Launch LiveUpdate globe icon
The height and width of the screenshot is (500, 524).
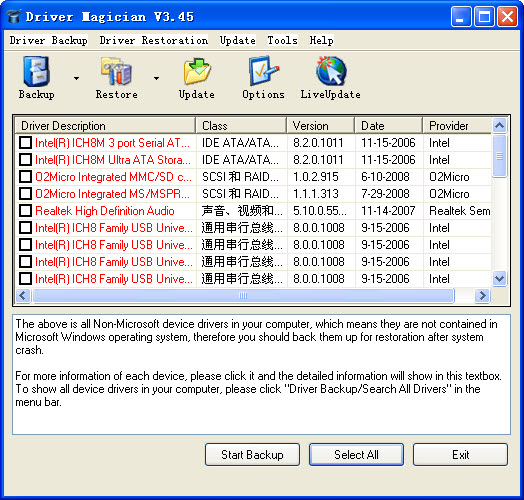331,71
